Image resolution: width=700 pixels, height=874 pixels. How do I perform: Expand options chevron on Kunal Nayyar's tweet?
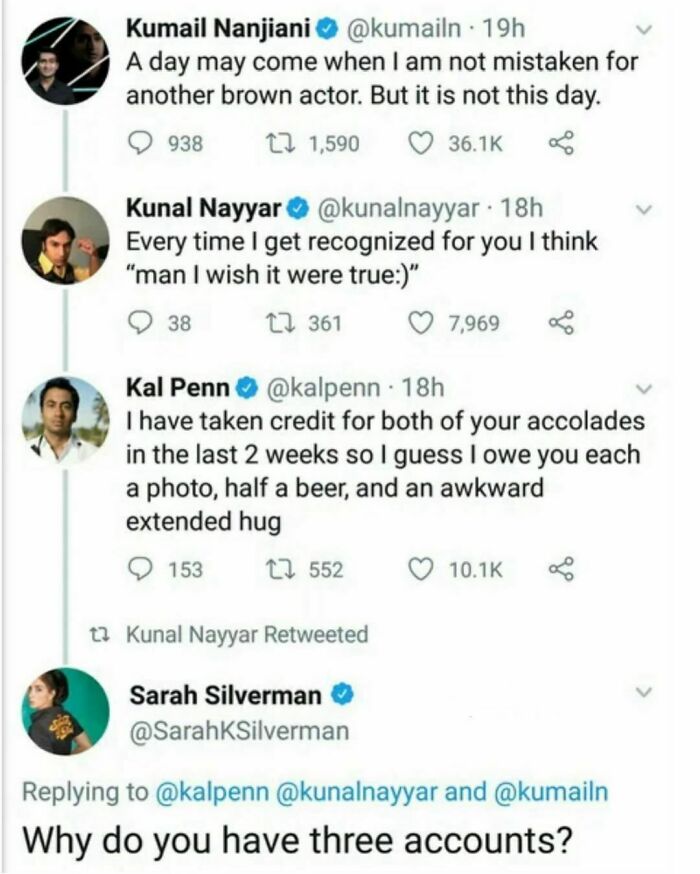[x=644, y=211]
